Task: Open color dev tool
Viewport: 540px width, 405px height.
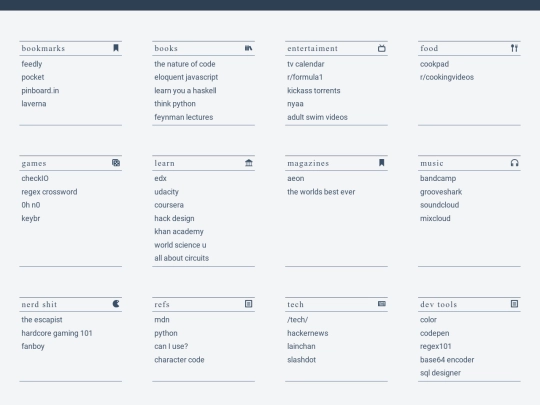Action: [x=428, y=320]
